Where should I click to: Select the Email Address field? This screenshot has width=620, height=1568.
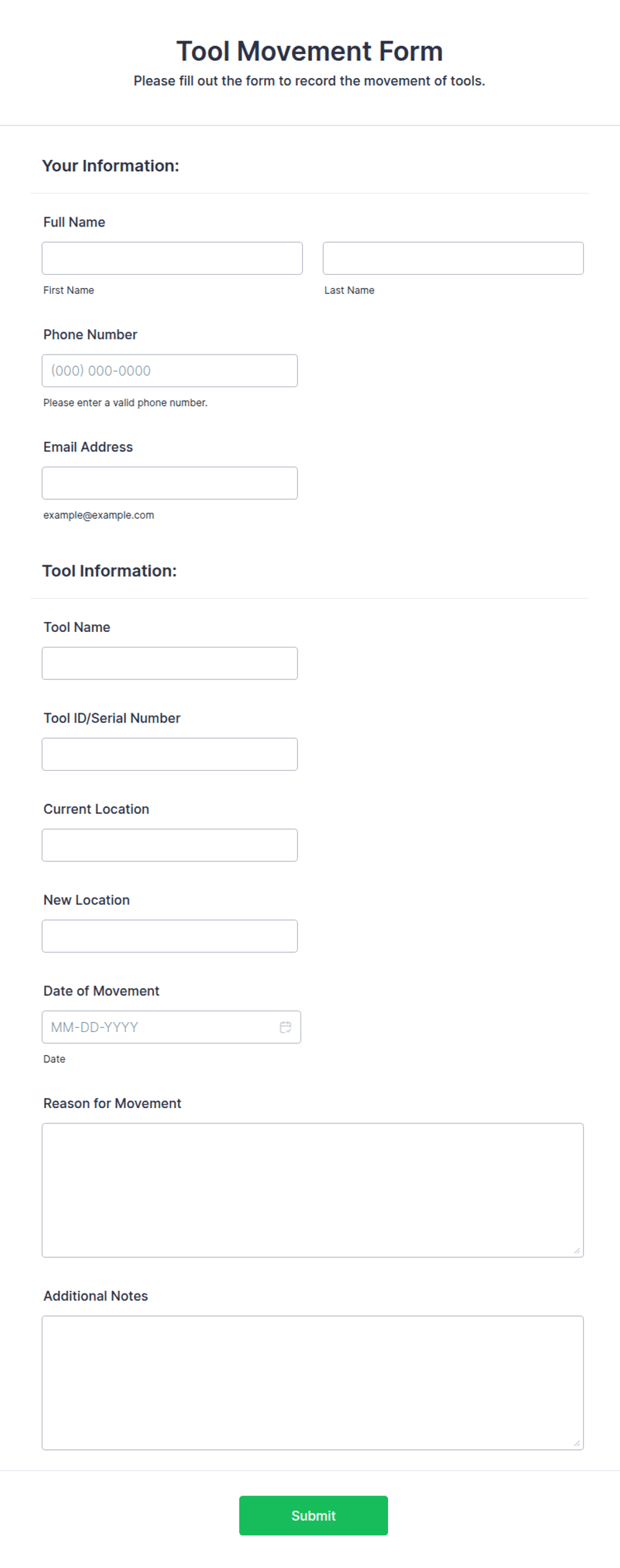(170, 483)
